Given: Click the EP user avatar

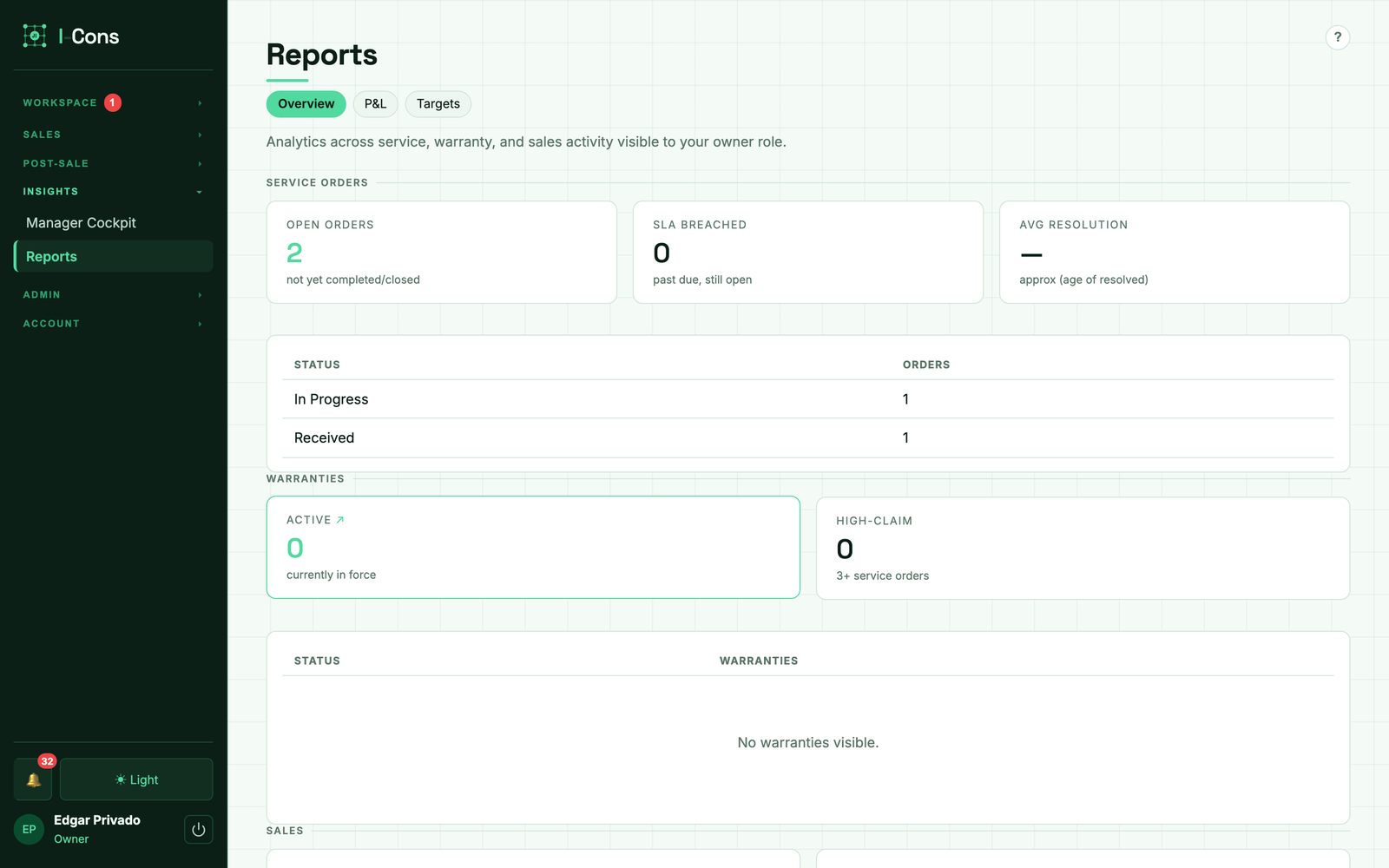Looking at the screenshot, I should 29,829.
